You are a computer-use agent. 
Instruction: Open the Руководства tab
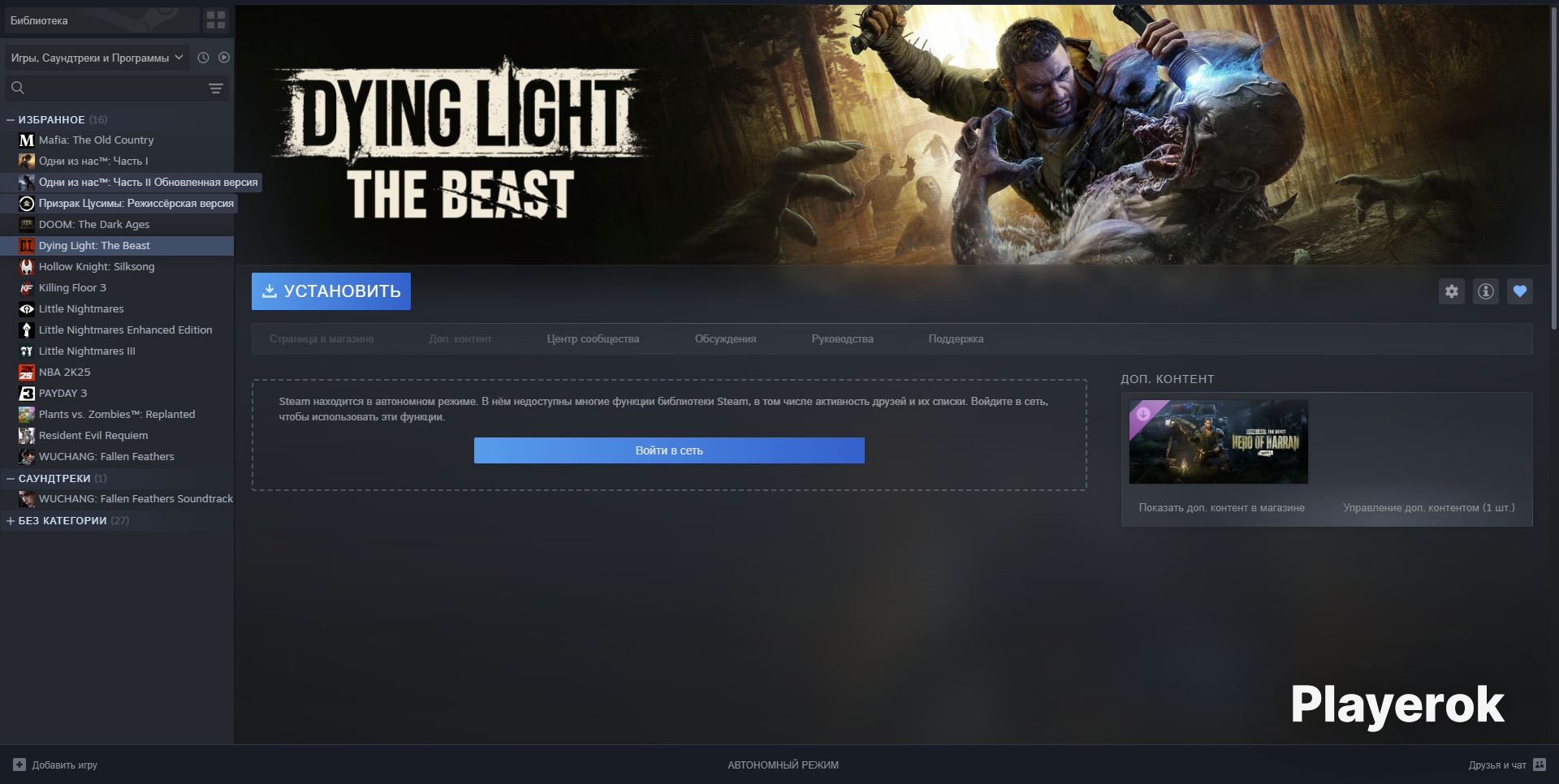click(x=842, y=339)
